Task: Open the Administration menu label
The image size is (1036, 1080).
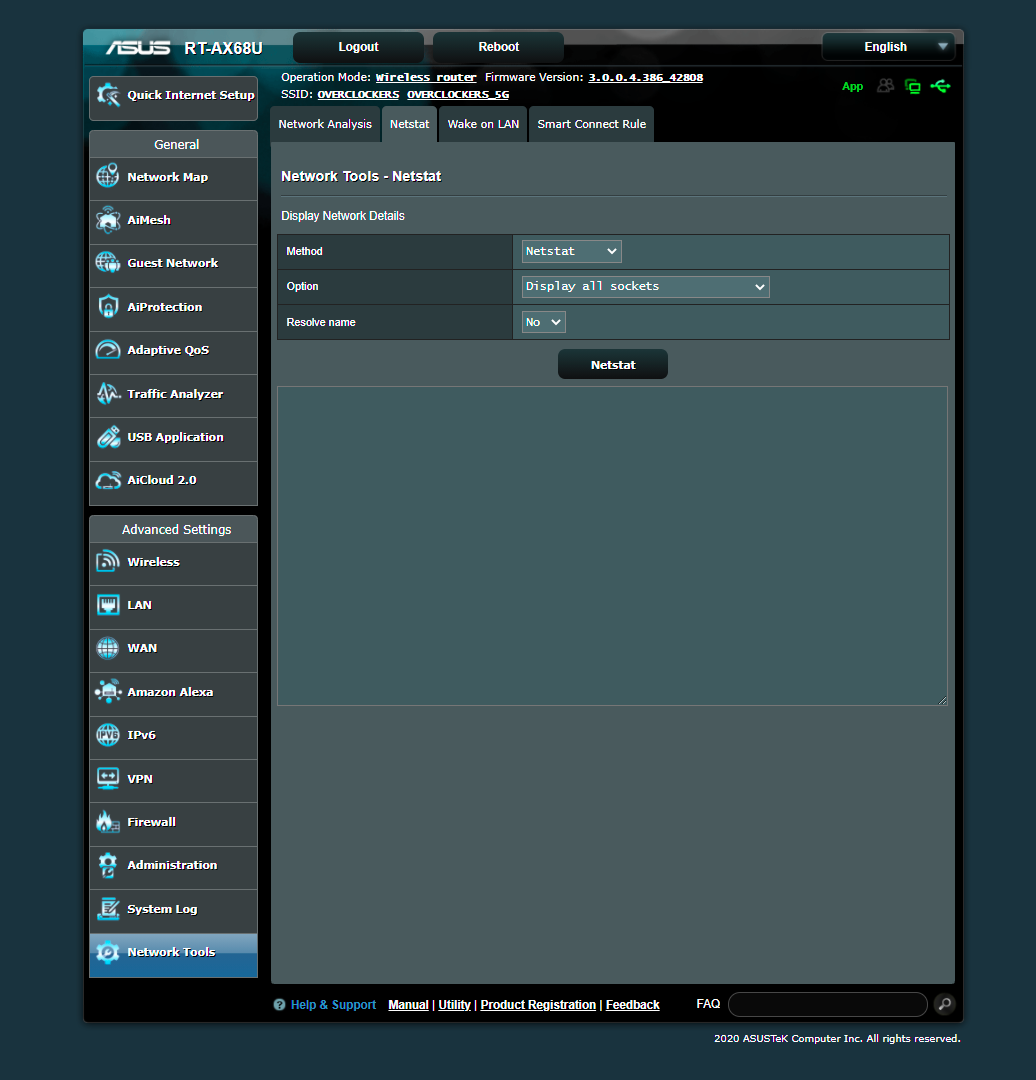Action: (x=172, y=865)
